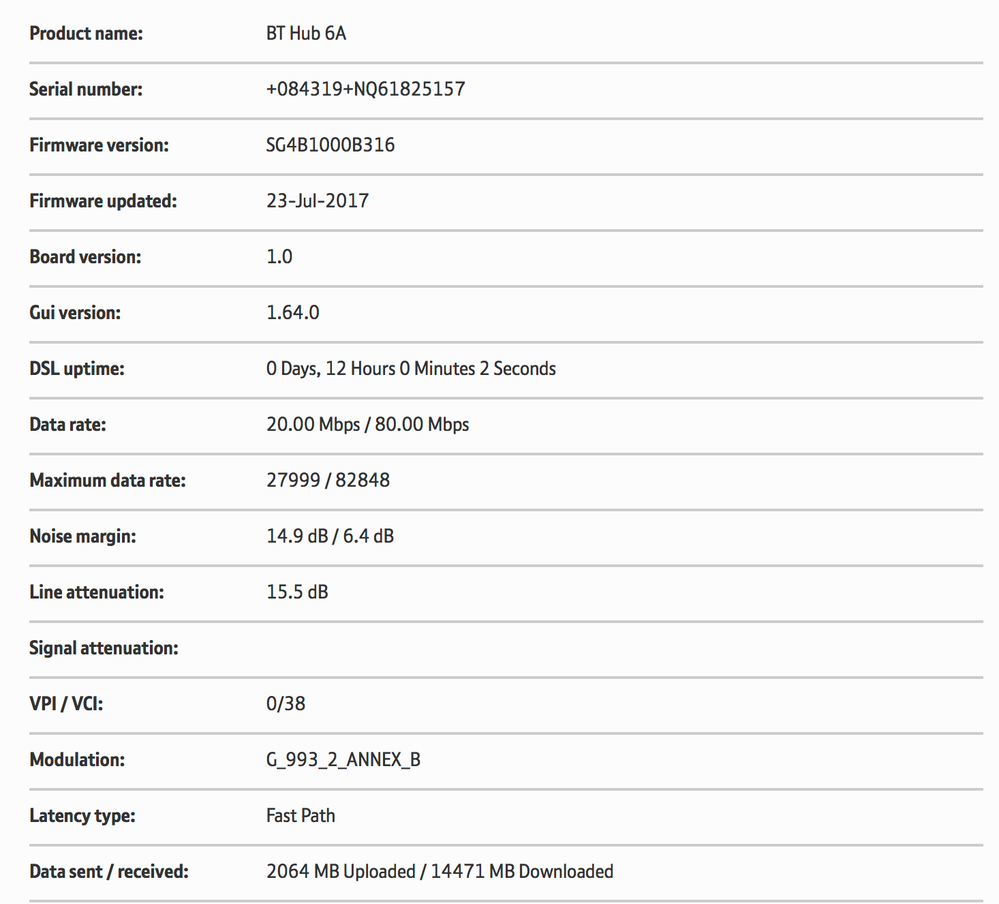Screen dimensions: 999x904
Task: Click the data uploaded / downloaded value
Action: pos(440,872)
